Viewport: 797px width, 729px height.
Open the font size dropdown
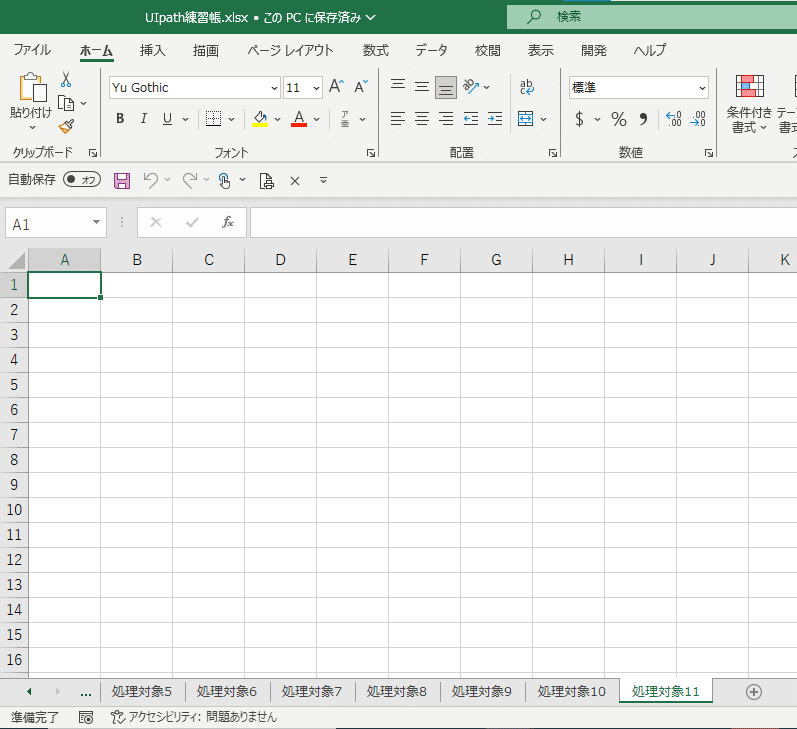click(x=316, y=88)
